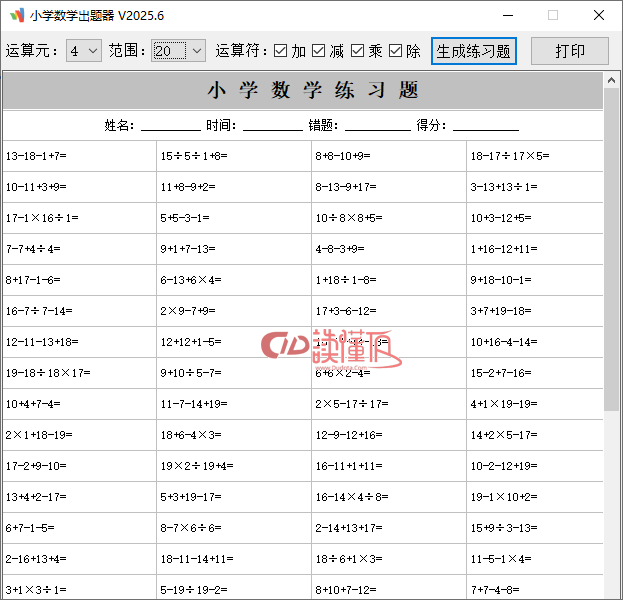Select problem 2×9-7+9=
The width and height of the screenshot is (623, 600).
(x=188, y=311)
